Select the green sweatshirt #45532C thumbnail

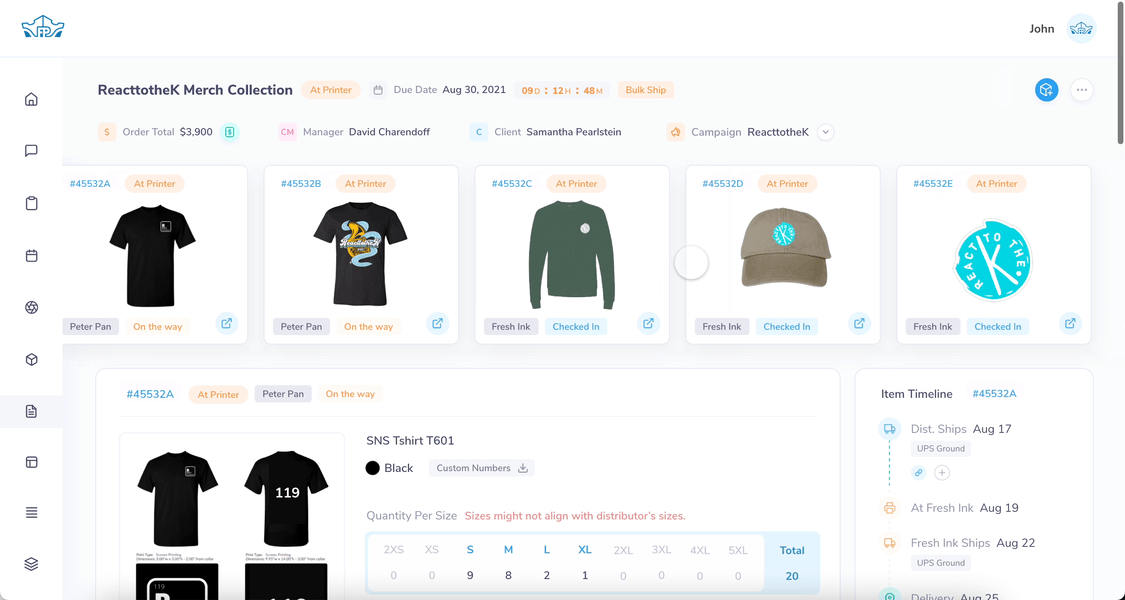[572, 255]
